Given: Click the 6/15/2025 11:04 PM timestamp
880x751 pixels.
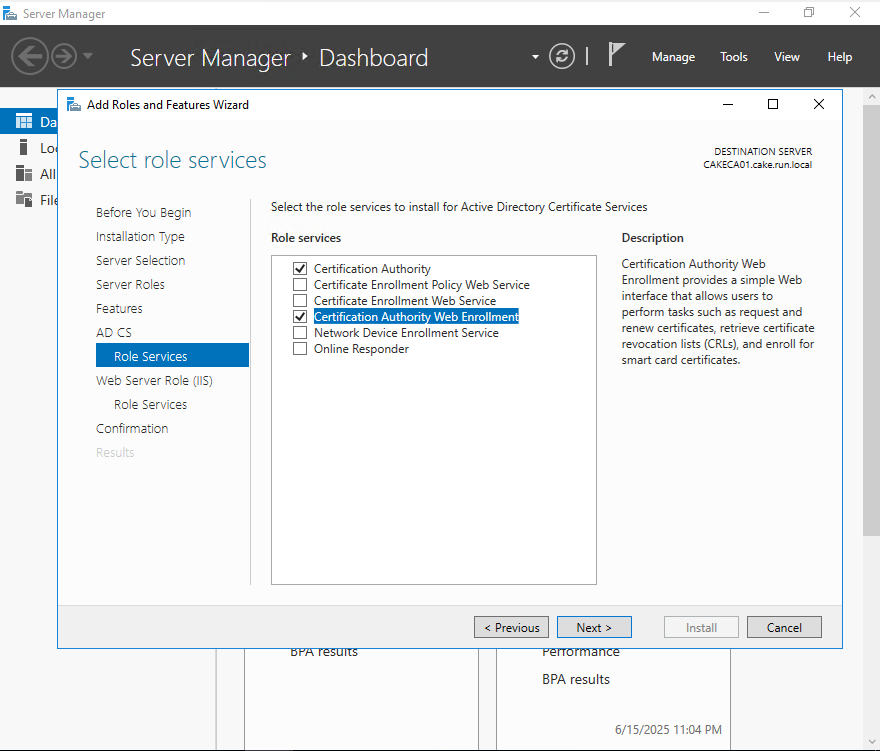Looking at the screenshot, I should (x=668, y=730).
